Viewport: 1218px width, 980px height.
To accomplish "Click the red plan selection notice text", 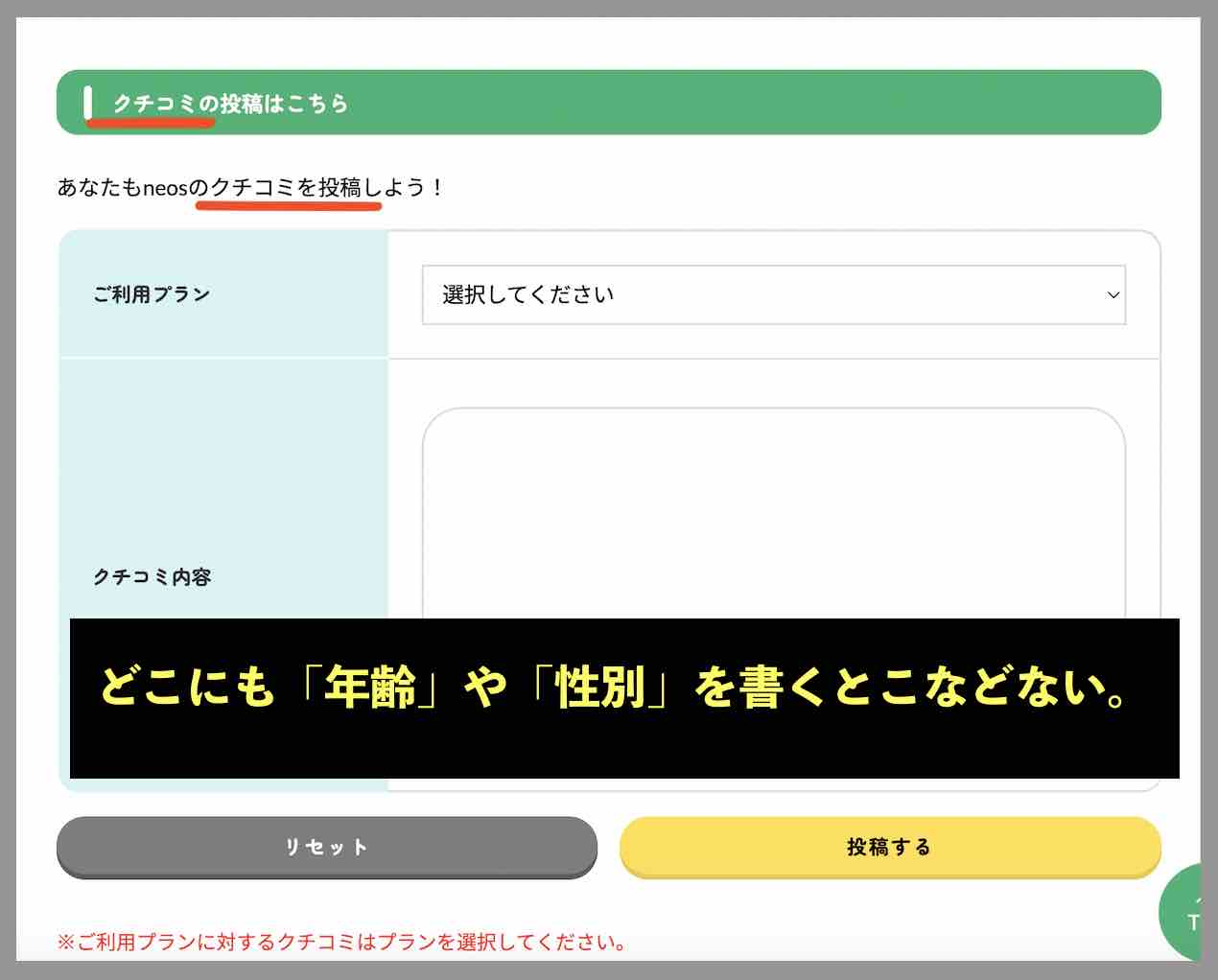I will click(342, 942).
